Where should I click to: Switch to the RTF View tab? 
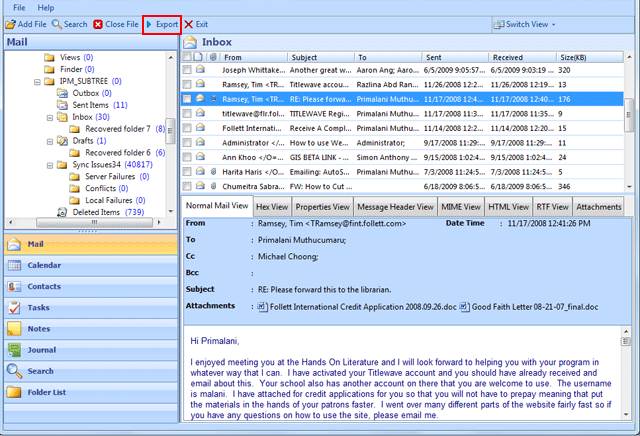pyautogui.click(x=552, y=207)
